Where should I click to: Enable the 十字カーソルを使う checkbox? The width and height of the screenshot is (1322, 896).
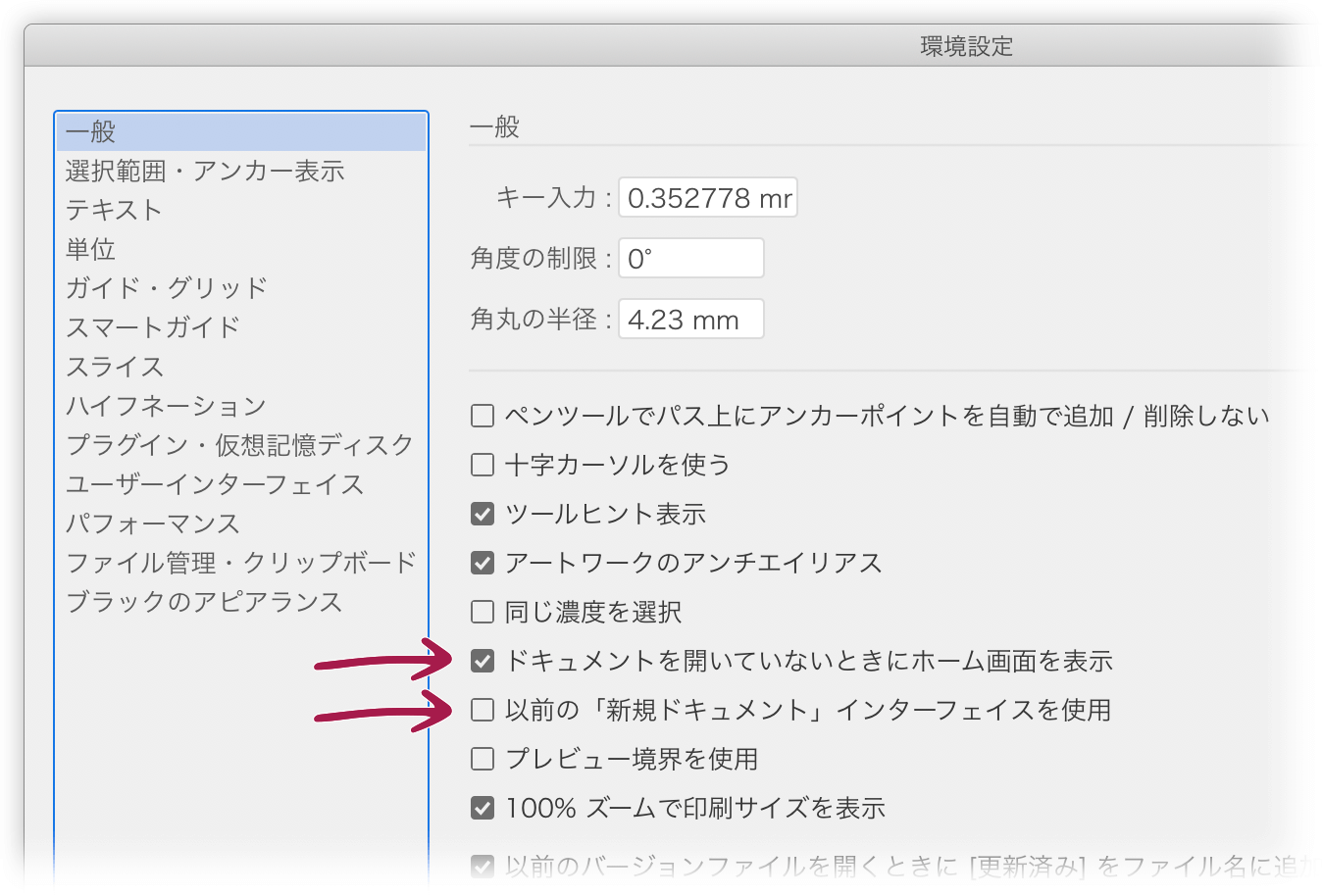click(483, 465)
